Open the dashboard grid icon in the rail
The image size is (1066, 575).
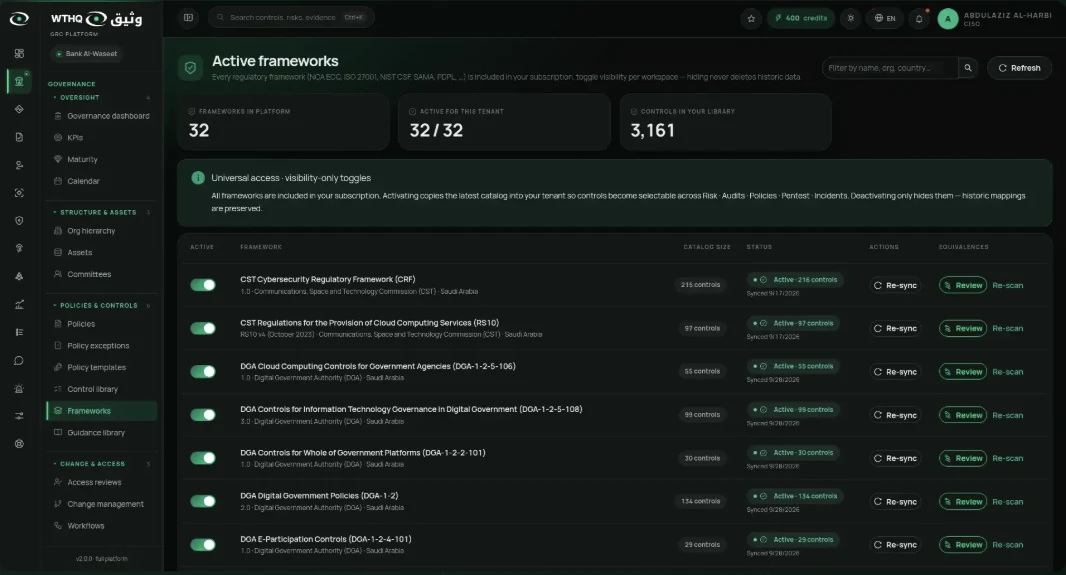pos(19,54)
